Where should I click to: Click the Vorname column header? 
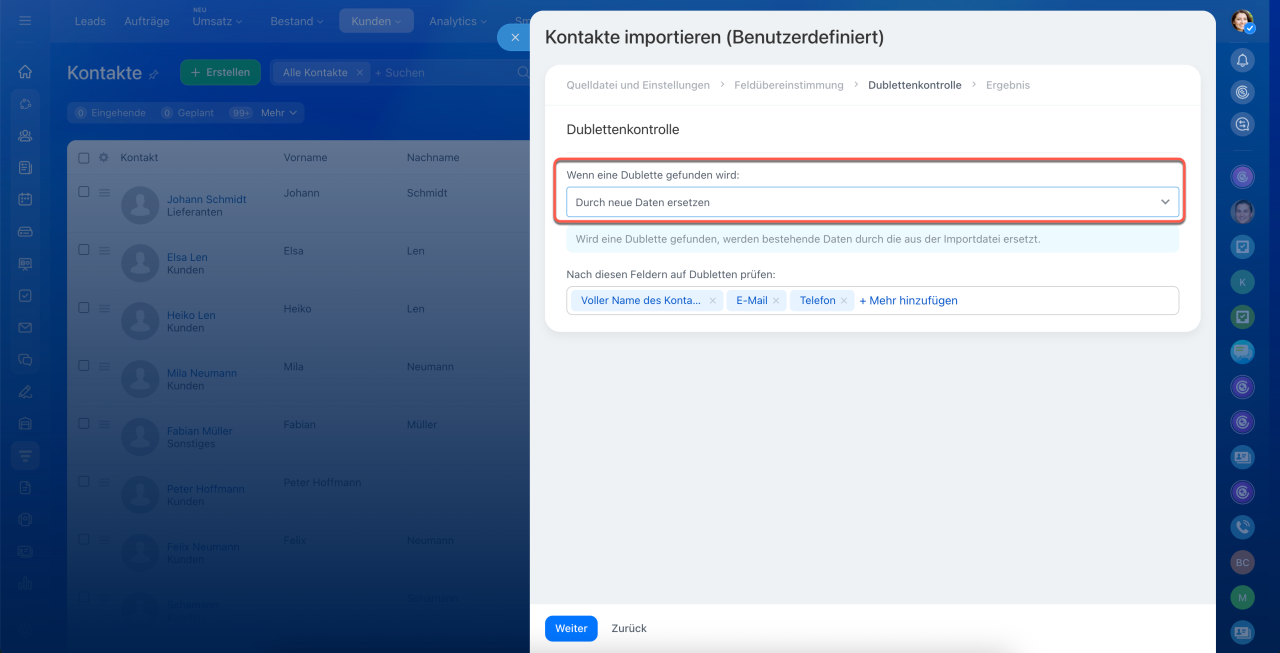[305, 157]
